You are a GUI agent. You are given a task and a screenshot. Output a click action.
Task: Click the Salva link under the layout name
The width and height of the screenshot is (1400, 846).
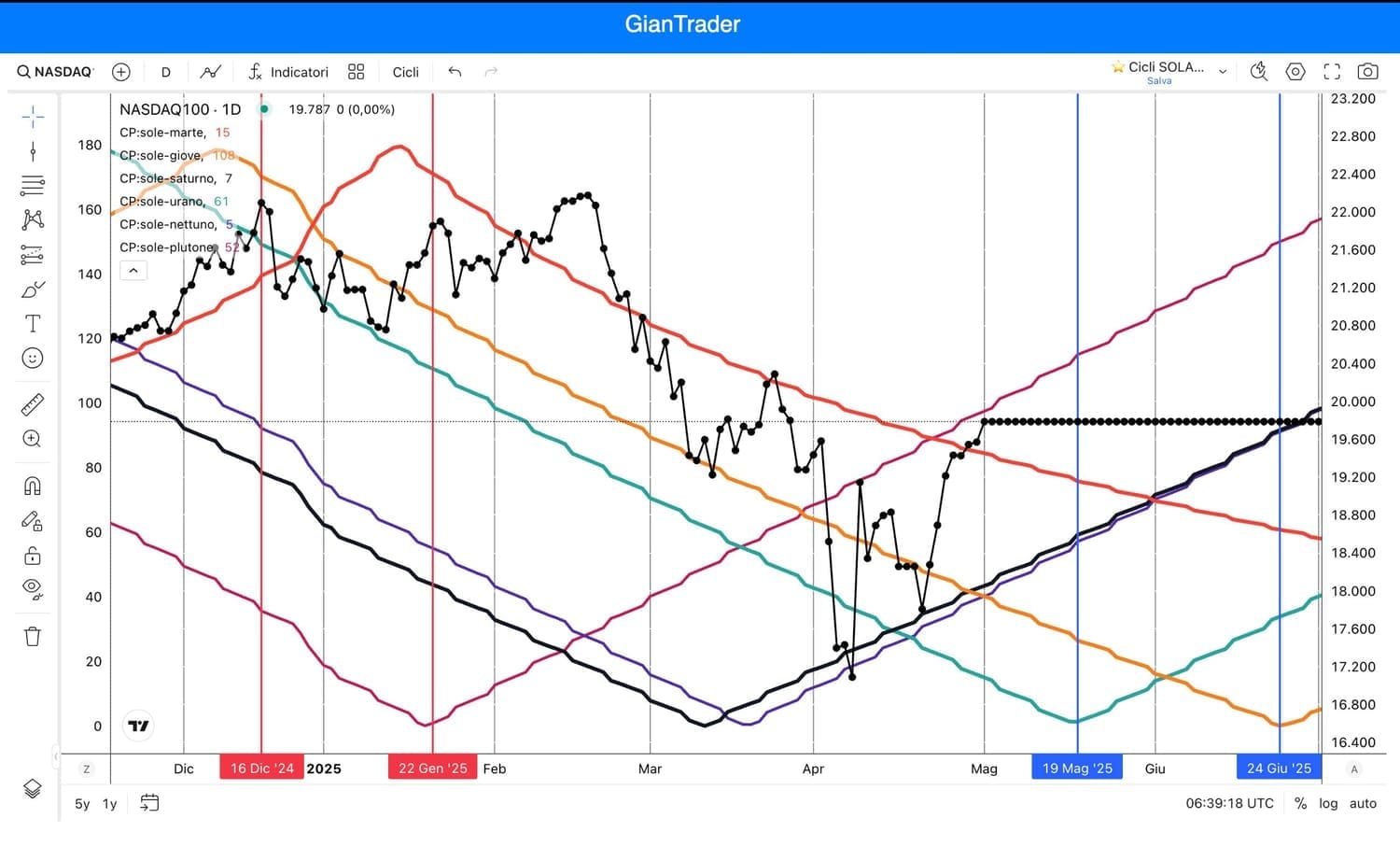(x=1159, y=81)
